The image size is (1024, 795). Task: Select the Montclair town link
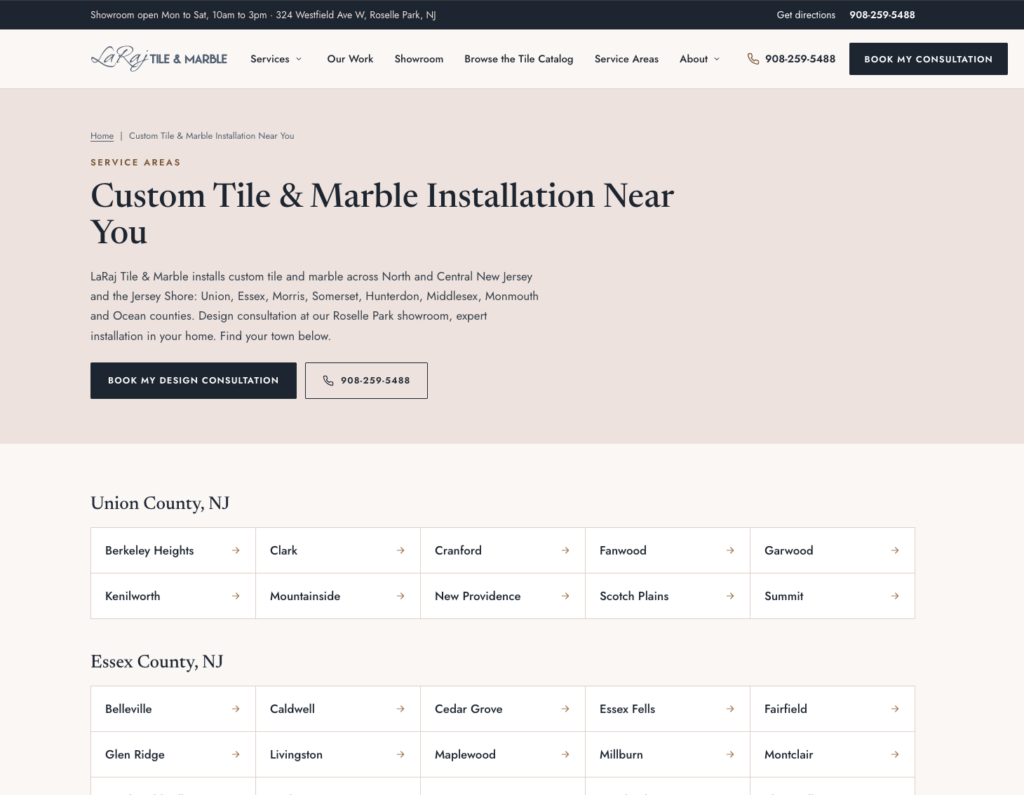coord(833,754)
